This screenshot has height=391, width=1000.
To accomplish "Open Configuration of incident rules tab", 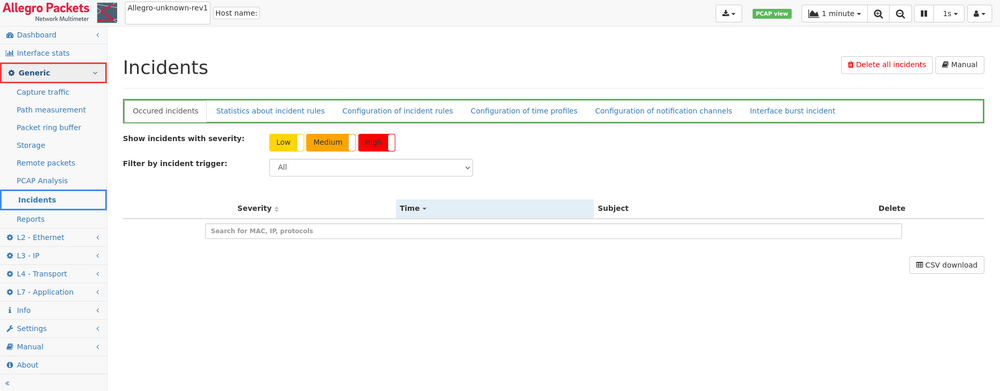I will pos(397,111).
